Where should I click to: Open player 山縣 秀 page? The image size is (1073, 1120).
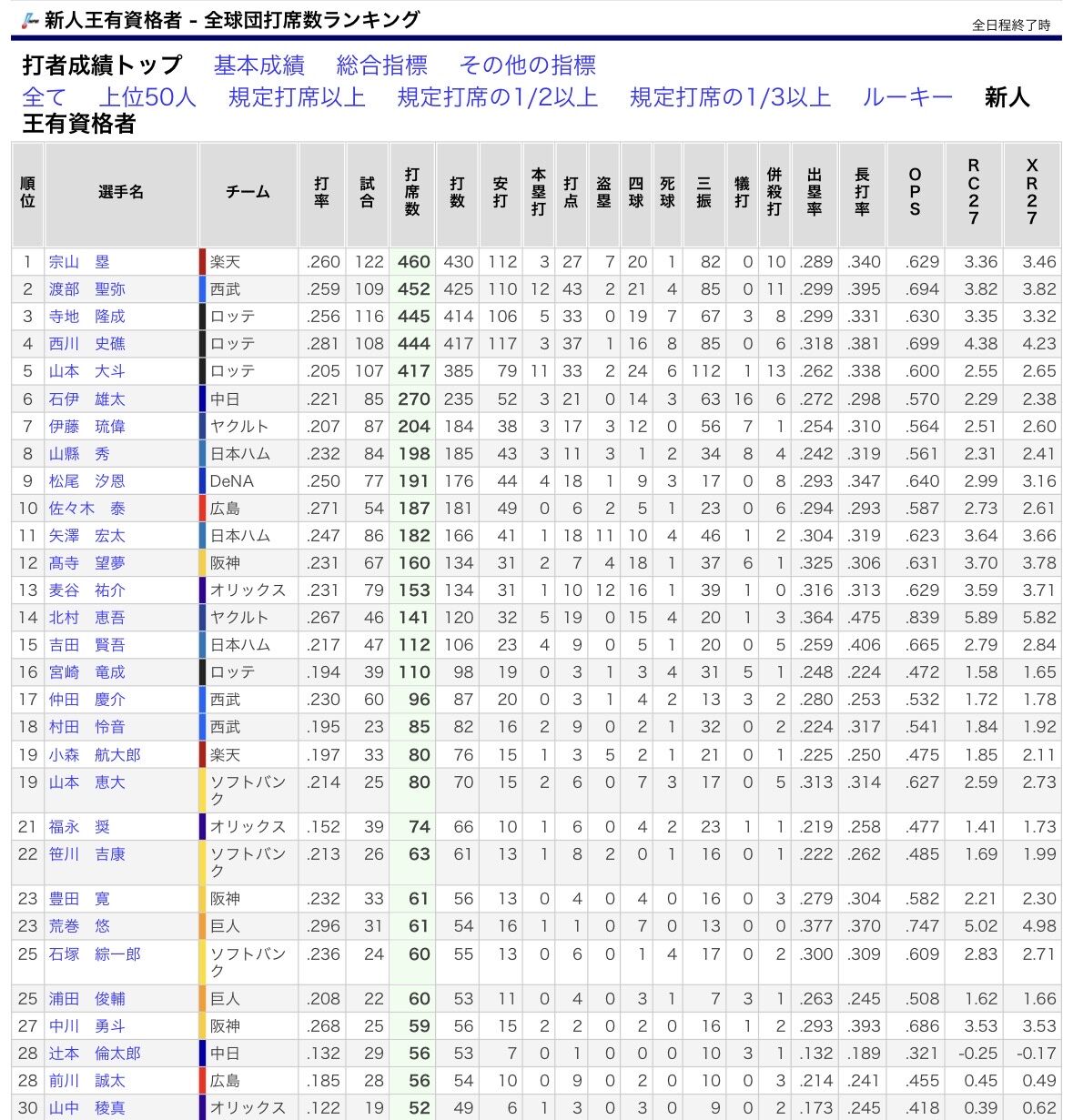click(x=79, y=453)
